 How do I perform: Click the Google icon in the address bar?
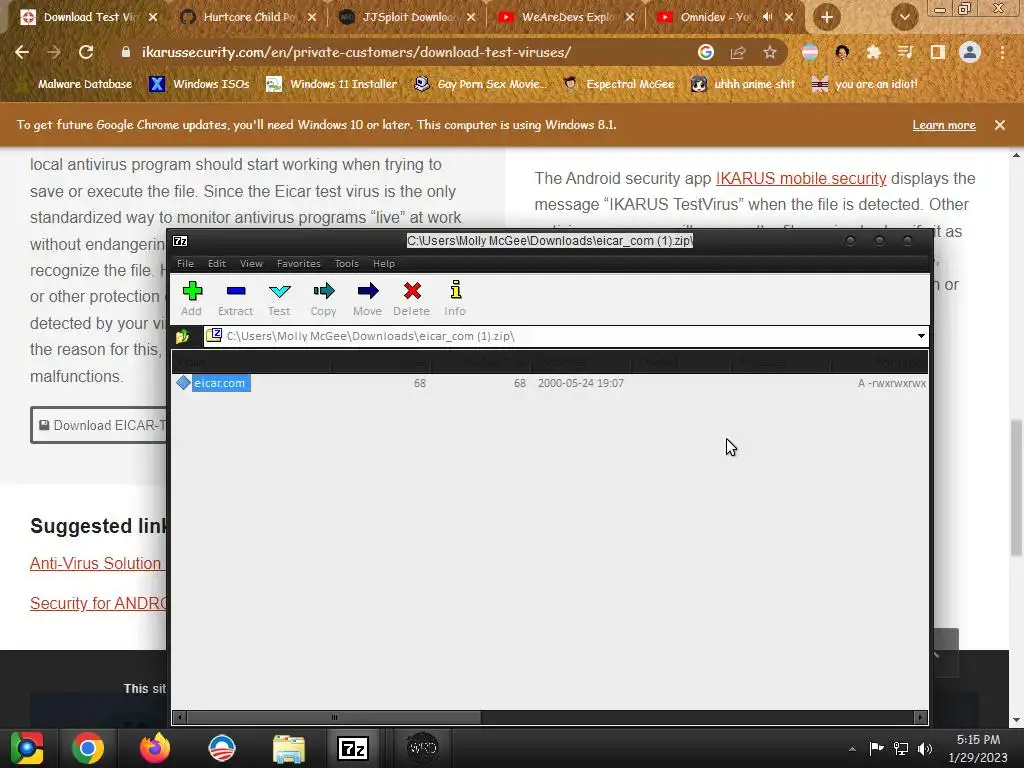click(x=705, y=52)
